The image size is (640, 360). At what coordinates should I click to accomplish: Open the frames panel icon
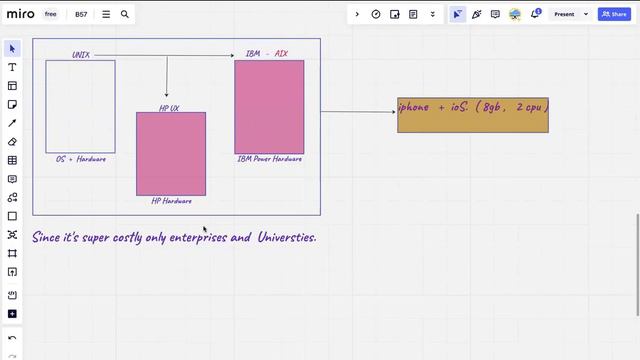[x=395, y=14]
